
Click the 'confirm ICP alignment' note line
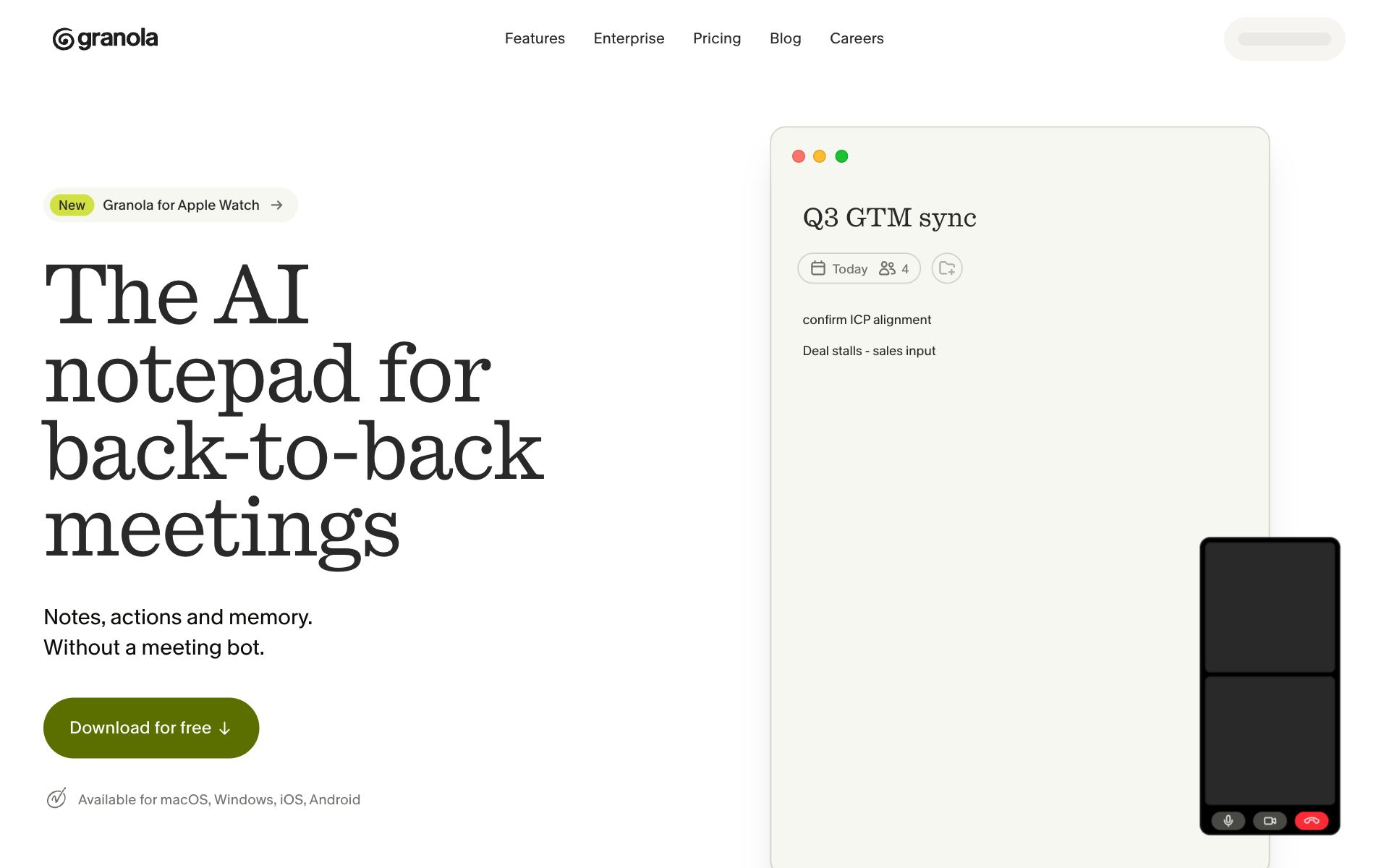(867, 320)
